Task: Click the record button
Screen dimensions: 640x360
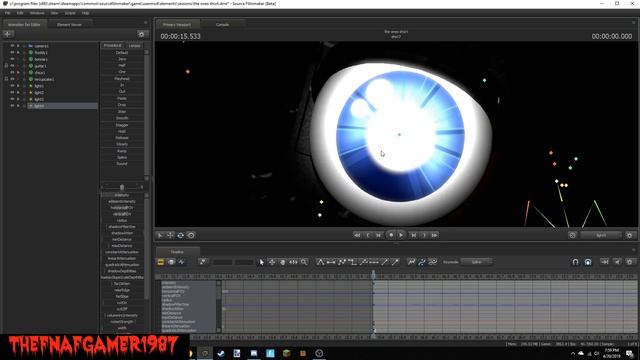Action: (391, 235)
